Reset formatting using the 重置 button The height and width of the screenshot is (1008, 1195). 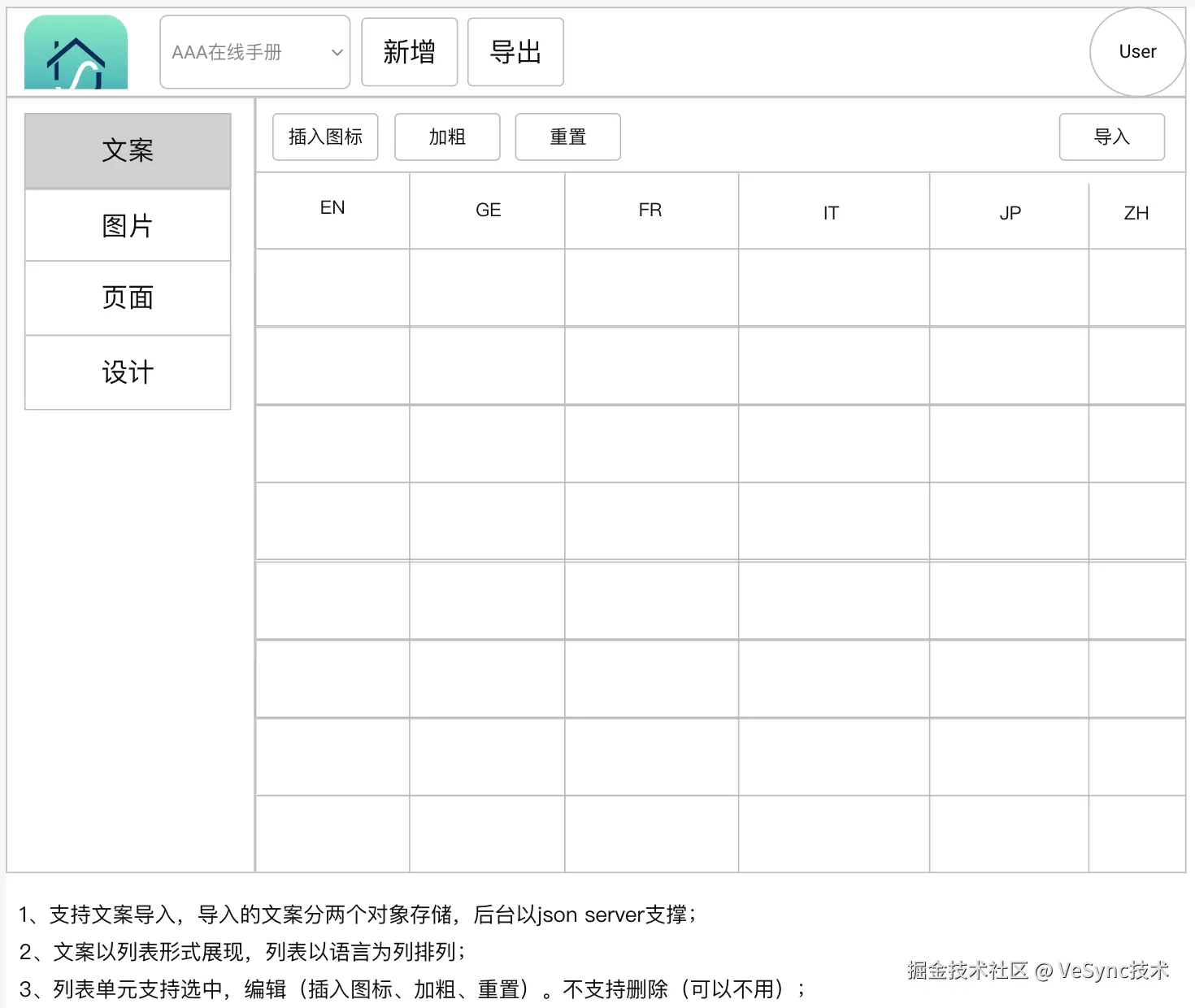[x=567, y=137]
